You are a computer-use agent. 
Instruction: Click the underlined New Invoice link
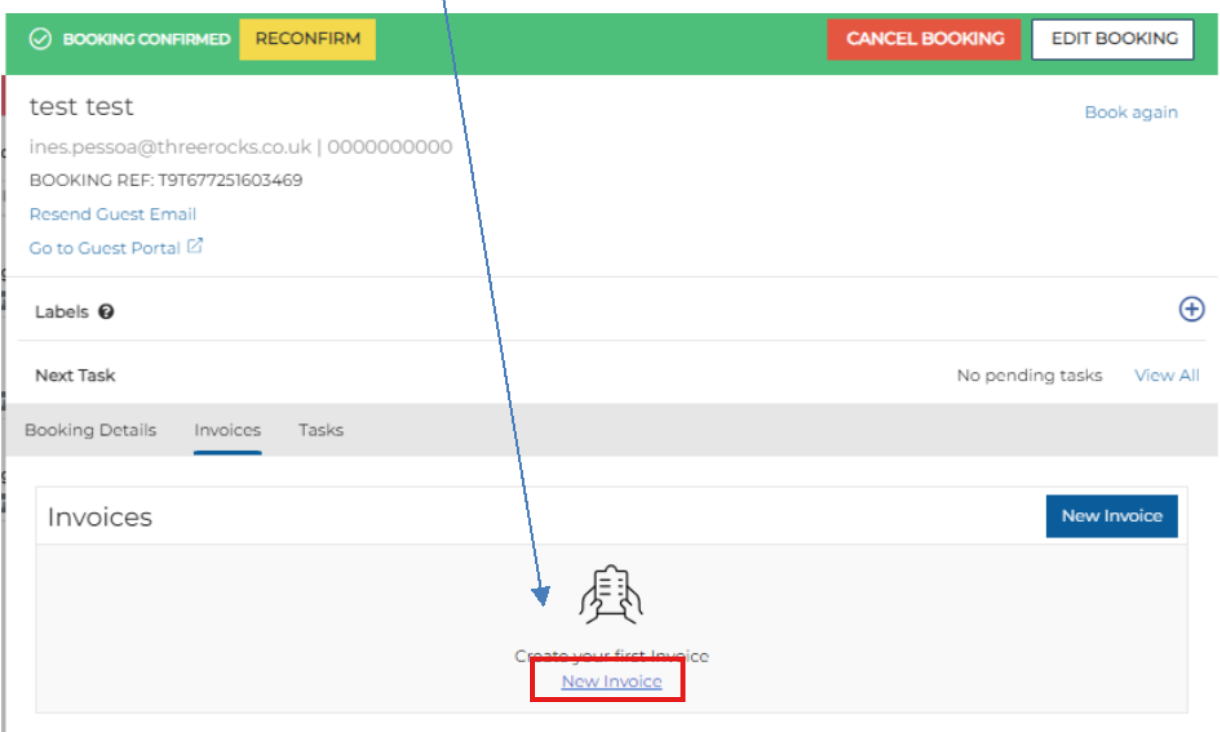611,681
